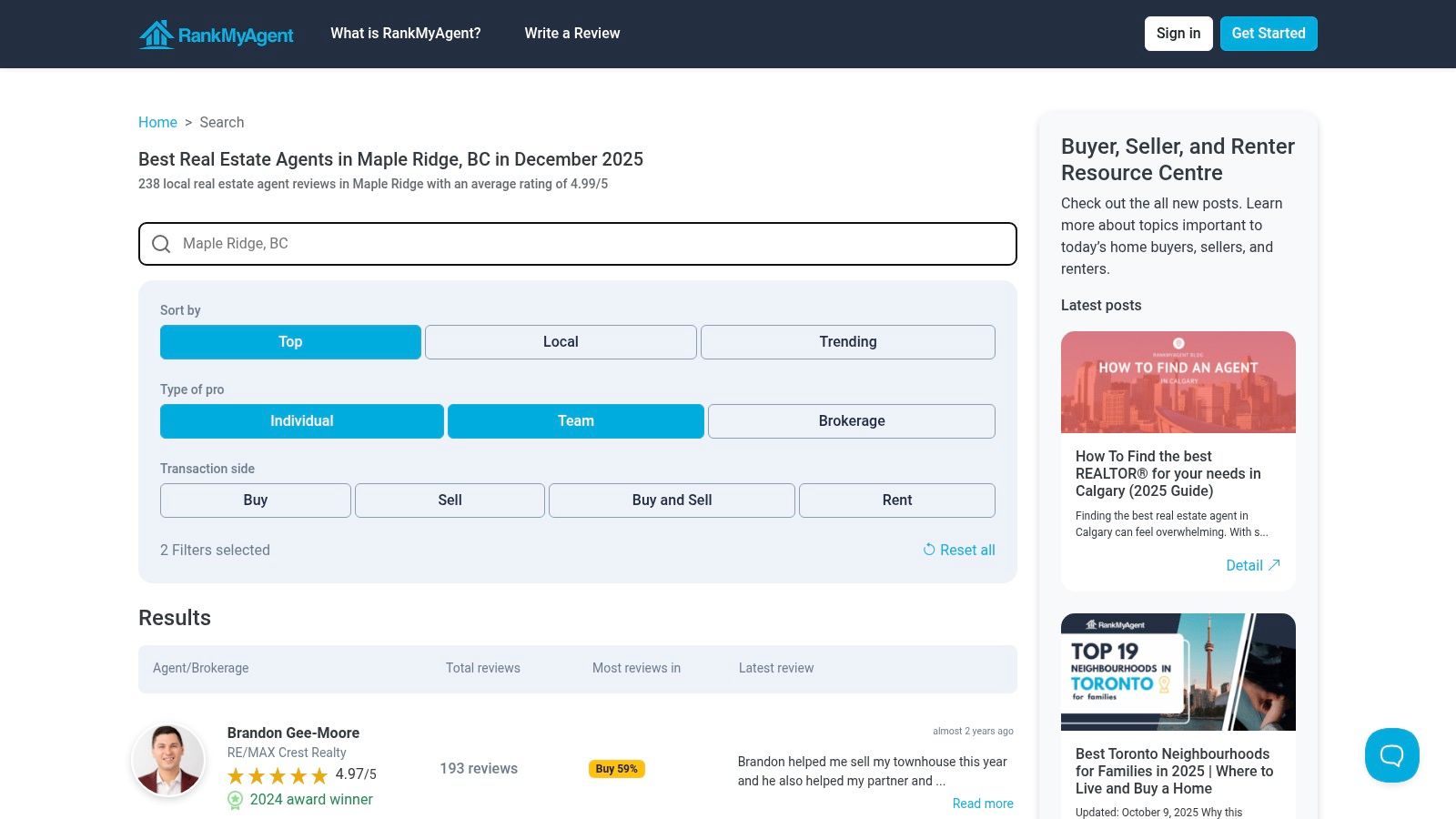Click the Maple Ridge, BC search field
The image size is (1456, 819).
pos(578,244)
